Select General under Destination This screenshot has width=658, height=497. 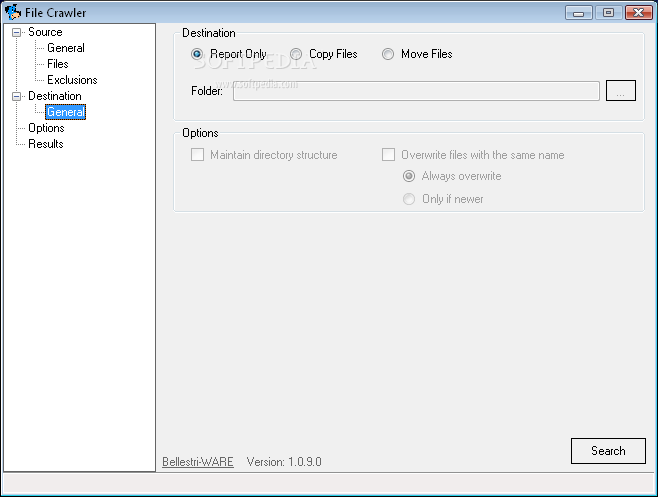pyautogui.click(x=66, y=112)
